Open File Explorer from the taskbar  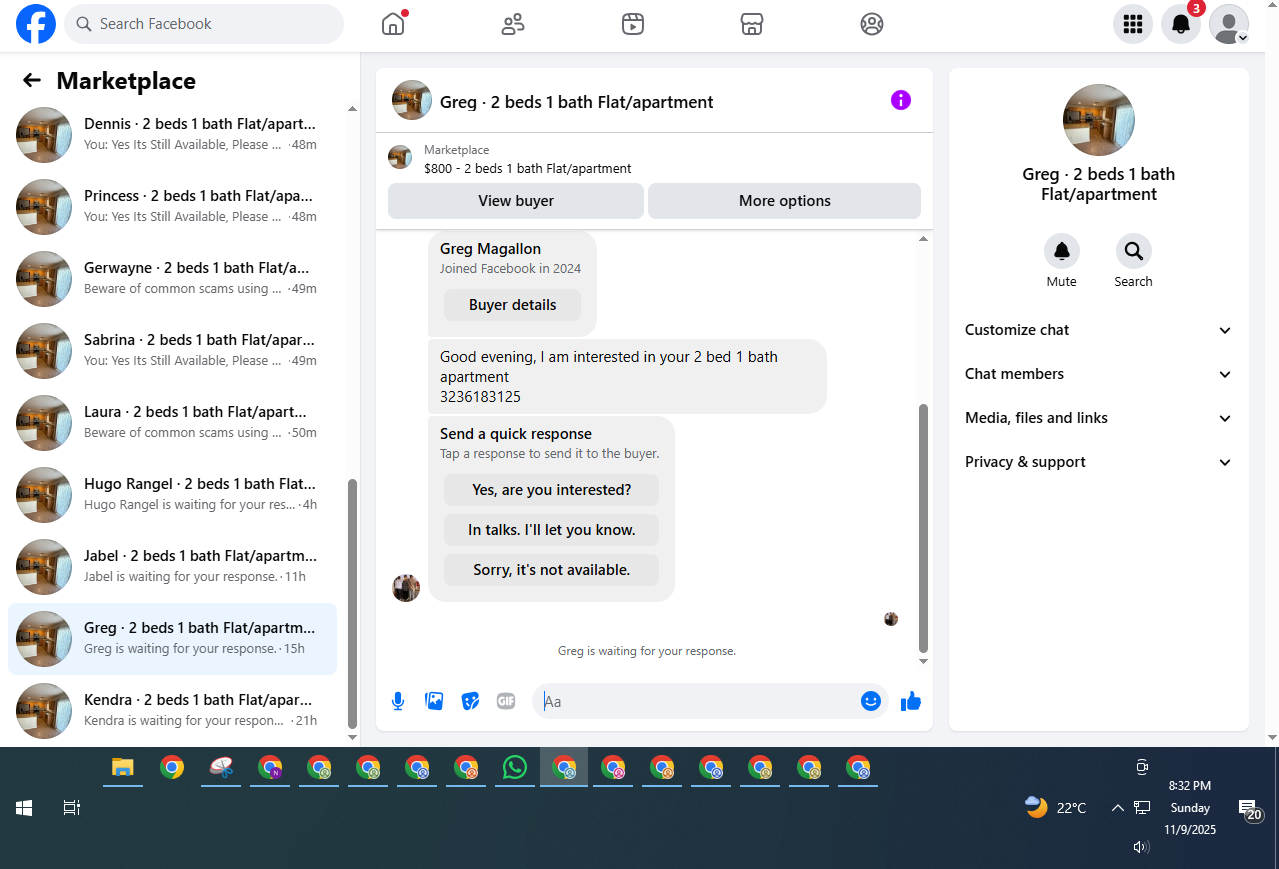122,768
